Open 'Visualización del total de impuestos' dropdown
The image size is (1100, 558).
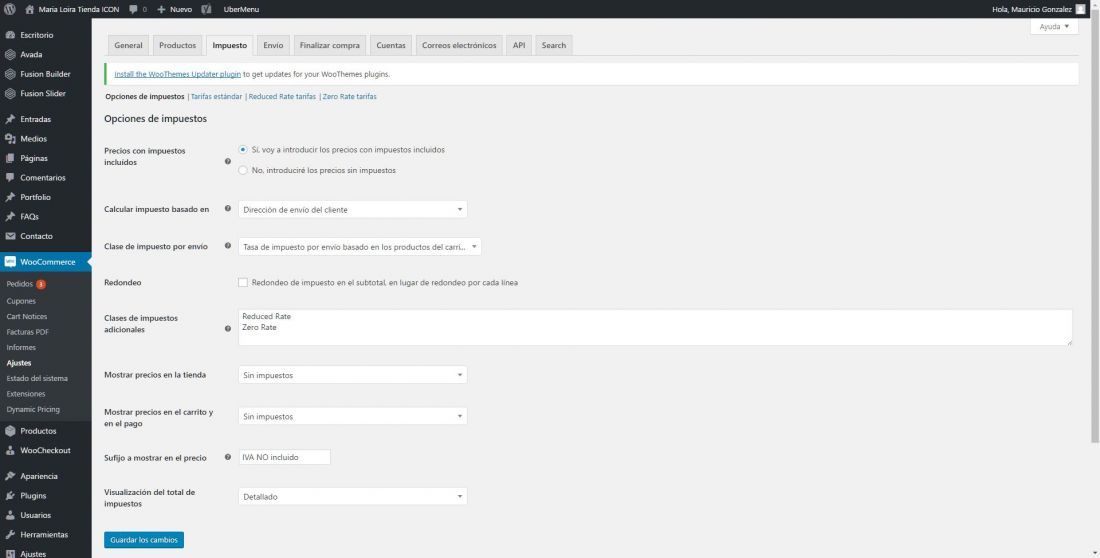352,496
